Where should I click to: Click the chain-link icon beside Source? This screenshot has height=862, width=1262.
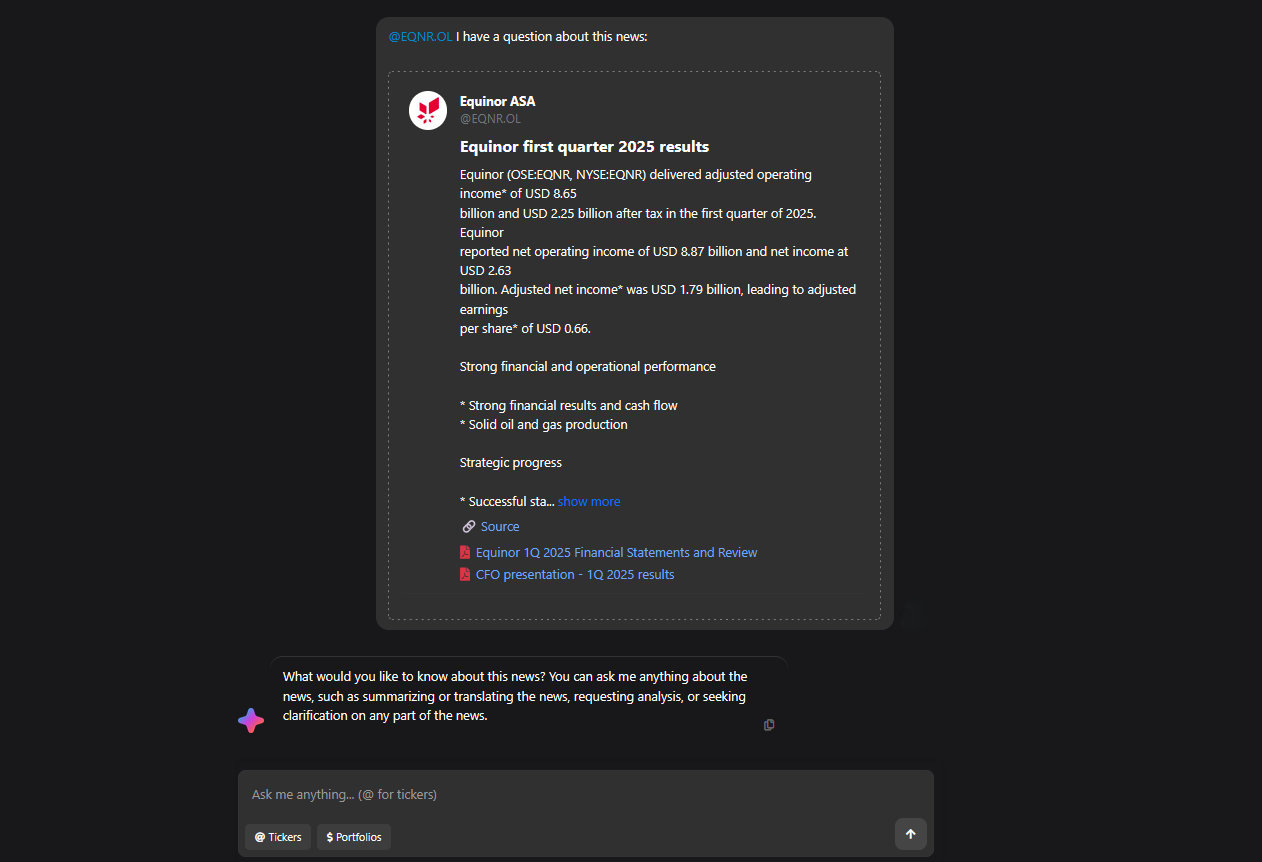click(x=468, y=526)
